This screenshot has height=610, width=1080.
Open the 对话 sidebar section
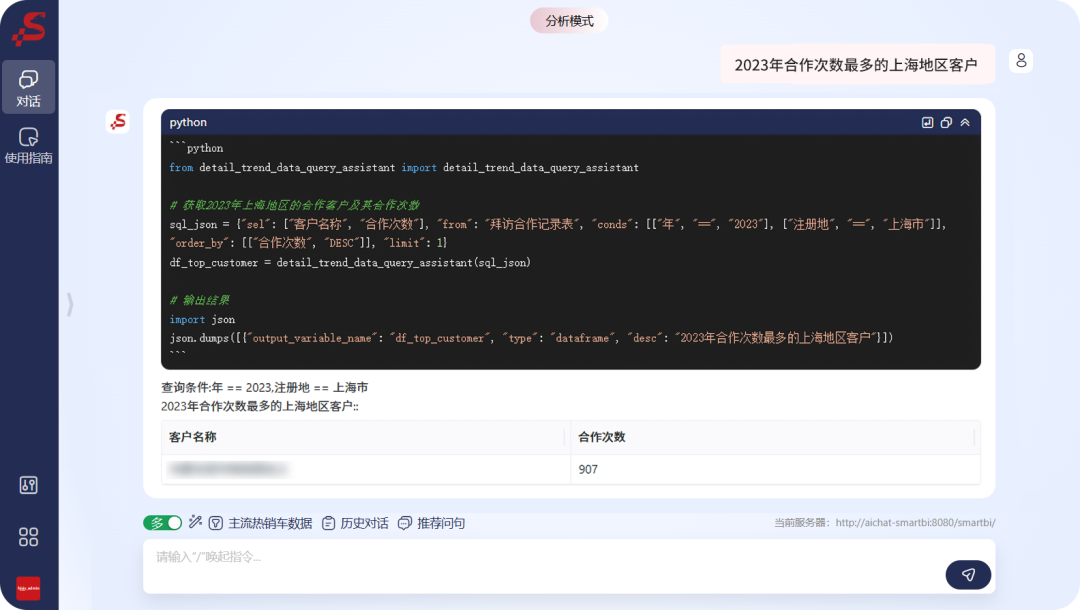coord(28,87)
